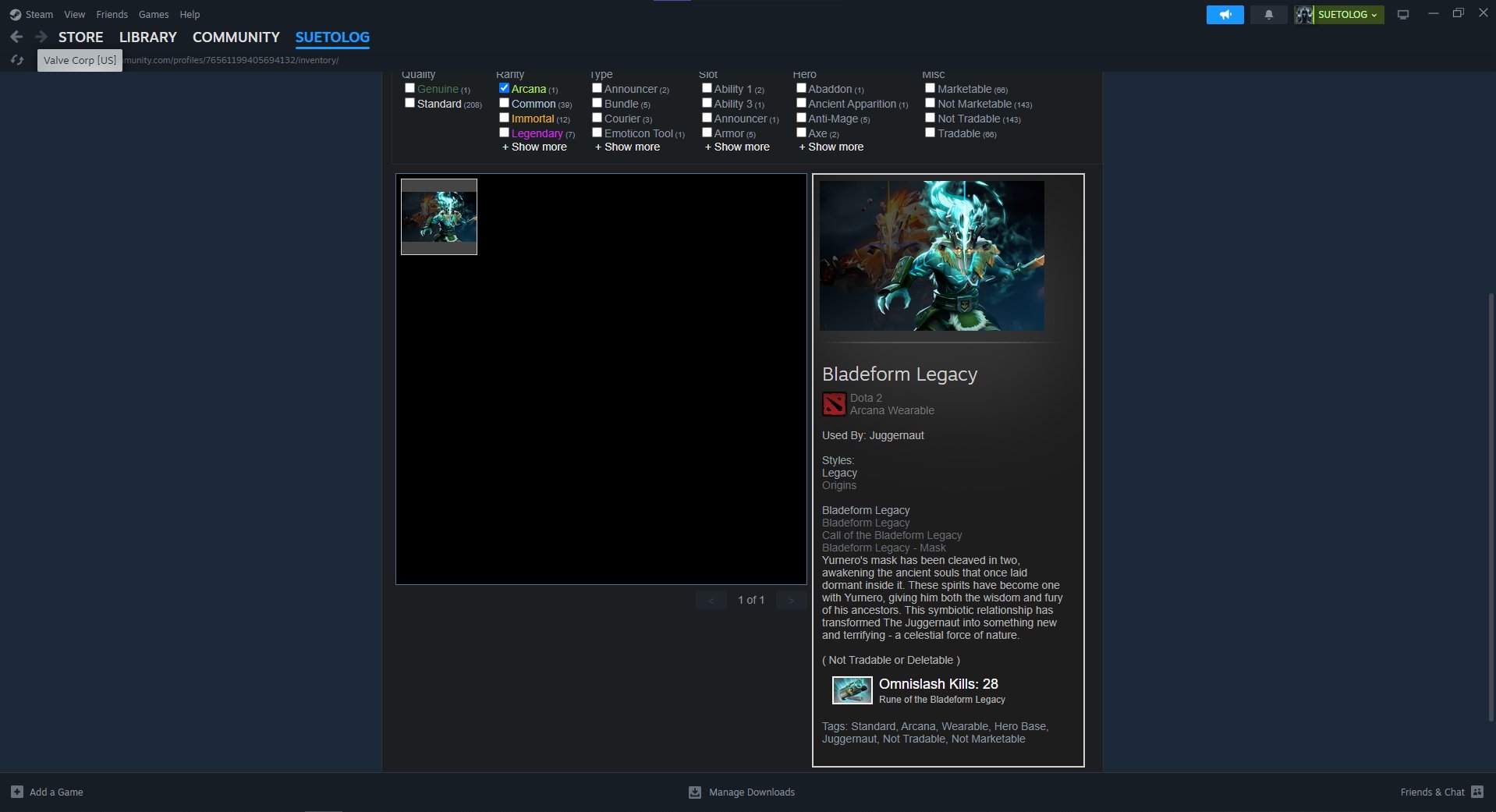Expand Show more under Rarity
Image resolution: width=1496 pixels, height=812 pixels.
point(534,147)
